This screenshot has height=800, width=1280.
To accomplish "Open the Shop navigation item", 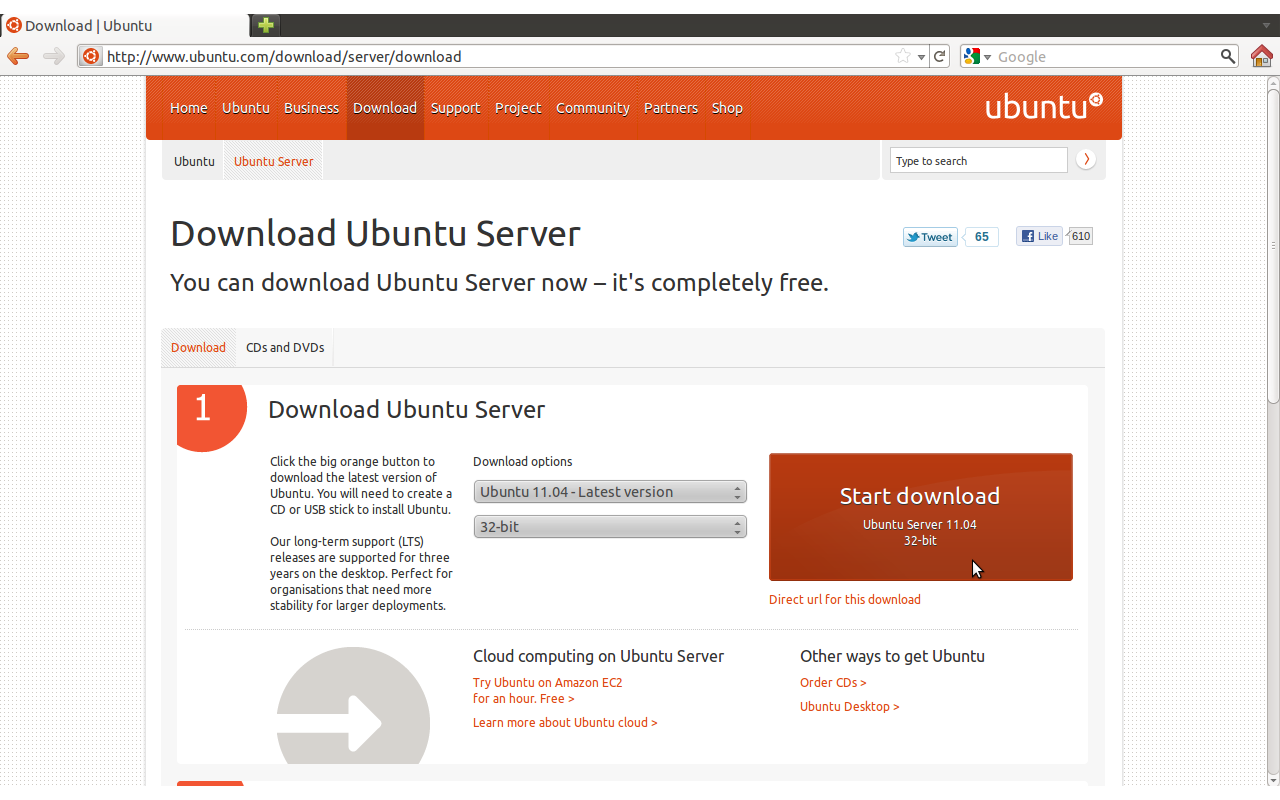I will click(x=727, y=108).
